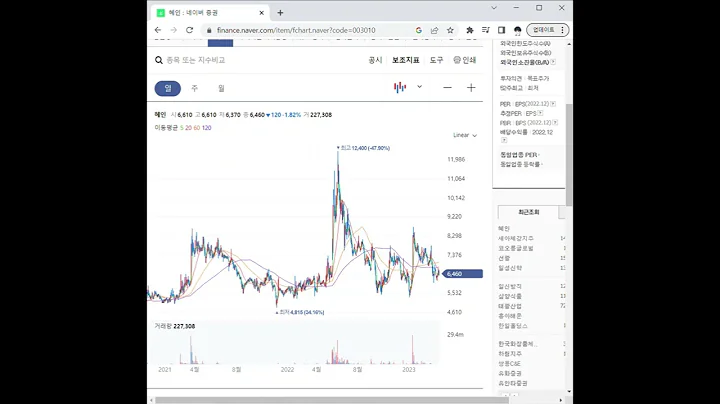Click the PER EPS(2022.12) info icon

(553, 104)
